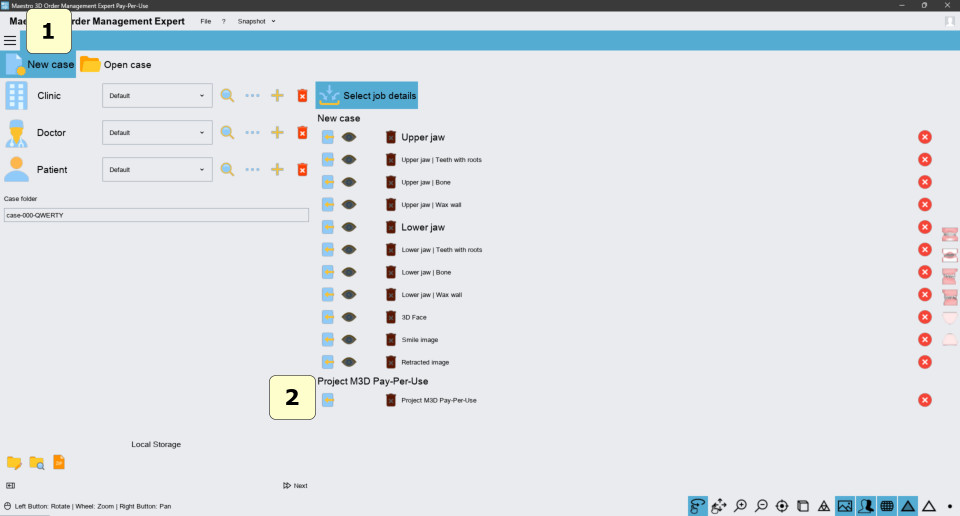Toggle visibility of Upper jaw | Bone
The image size is (960, 516).
tap(349, 182)
